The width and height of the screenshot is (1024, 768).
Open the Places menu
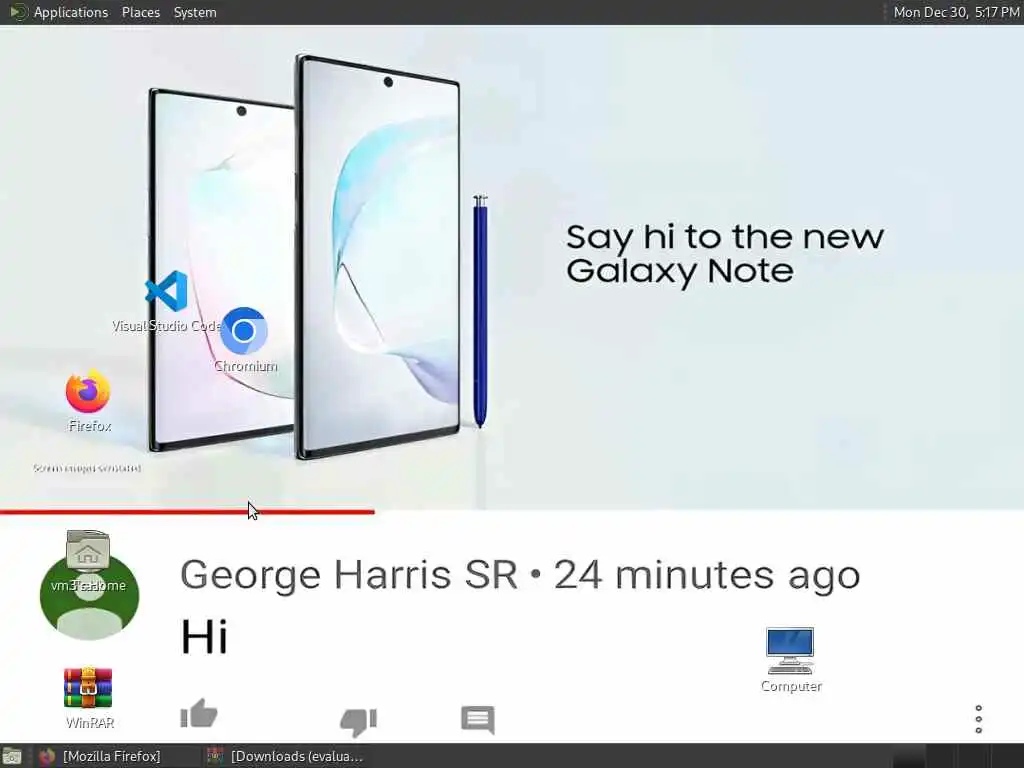pyautogui.click(x=140, y=12)
